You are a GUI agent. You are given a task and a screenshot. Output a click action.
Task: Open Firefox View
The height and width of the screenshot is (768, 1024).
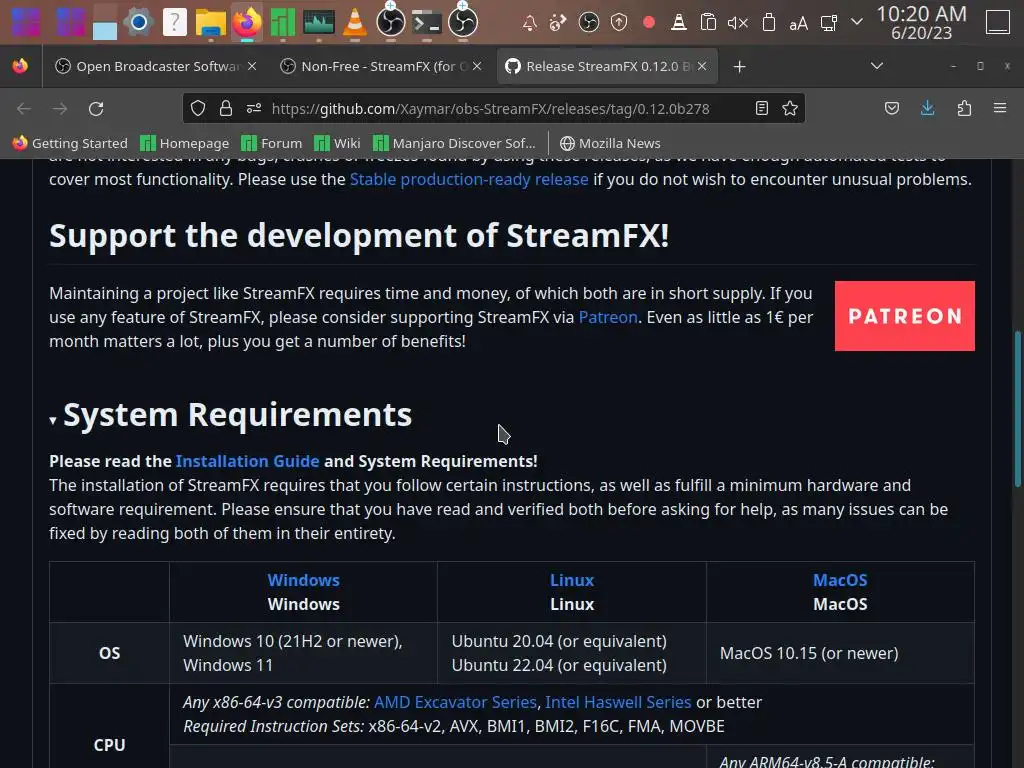(20, 66)
